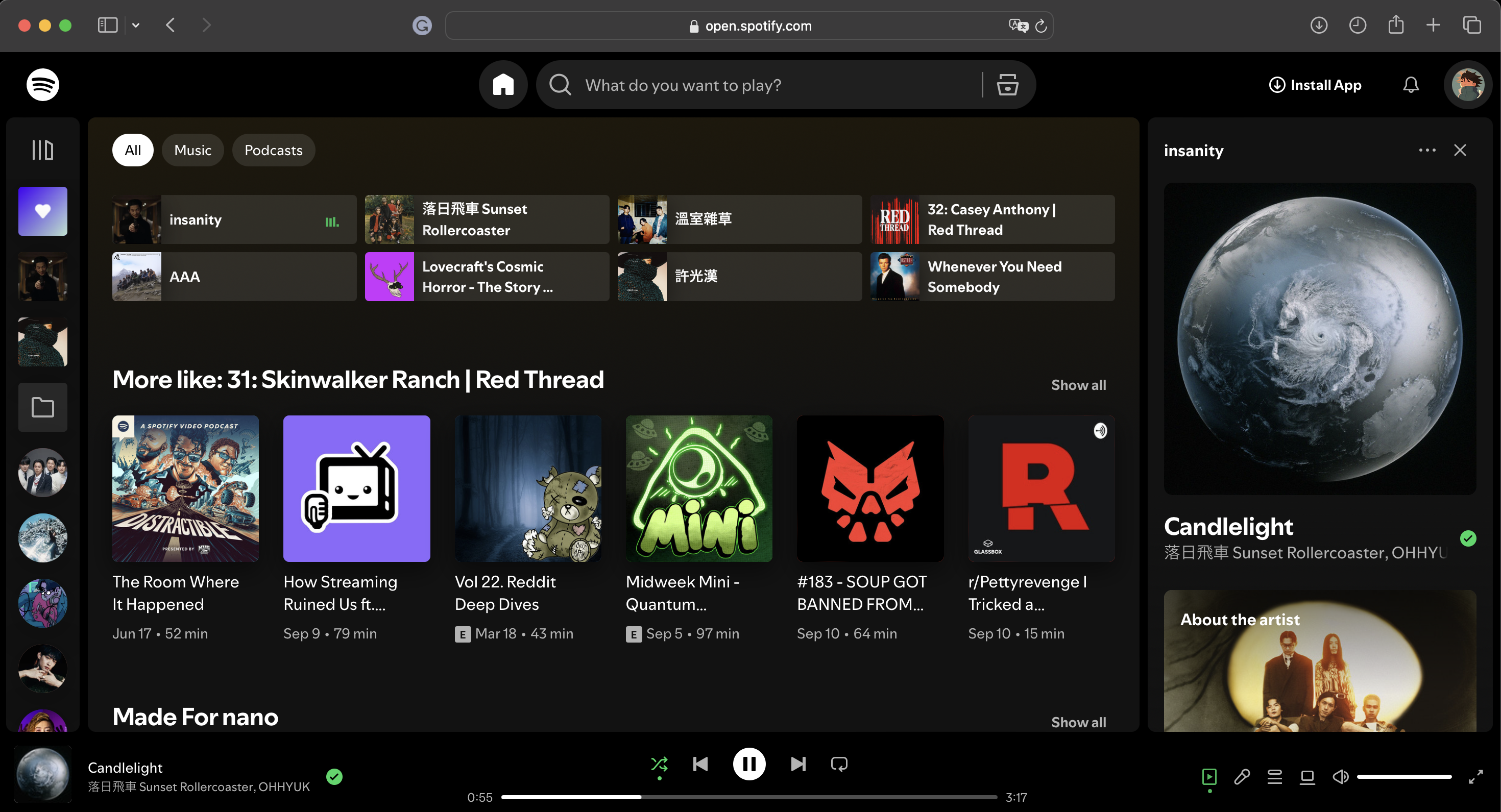Open 32: Casey Anthony Red Thread tile

coord(992,219)
